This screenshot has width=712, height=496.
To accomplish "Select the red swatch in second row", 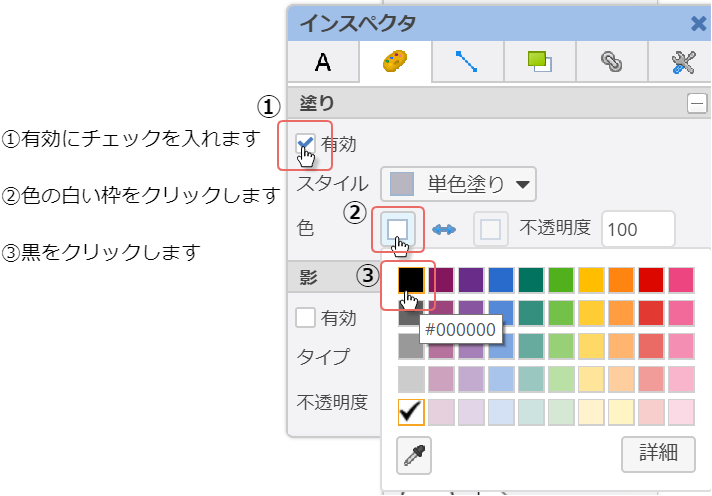I will pos(651,313).
